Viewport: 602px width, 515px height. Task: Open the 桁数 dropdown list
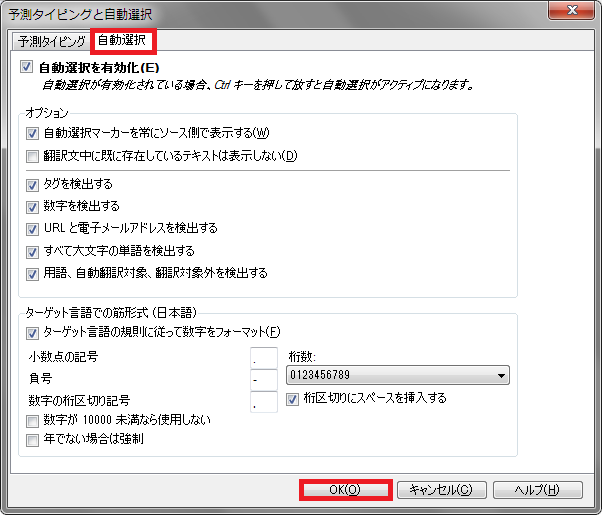397,376
